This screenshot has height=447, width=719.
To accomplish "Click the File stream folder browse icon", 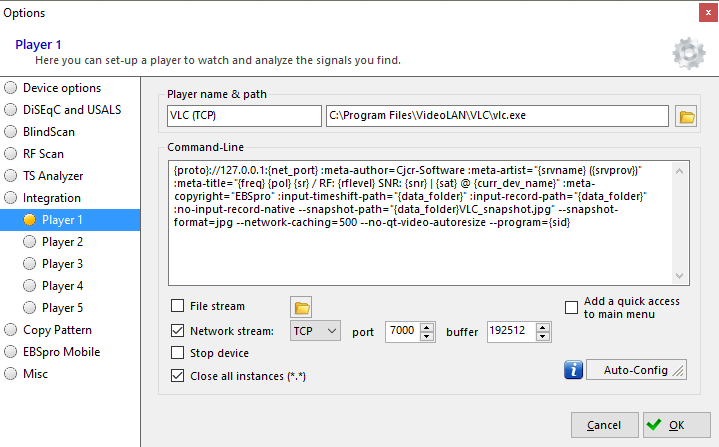I will point(300,307).
